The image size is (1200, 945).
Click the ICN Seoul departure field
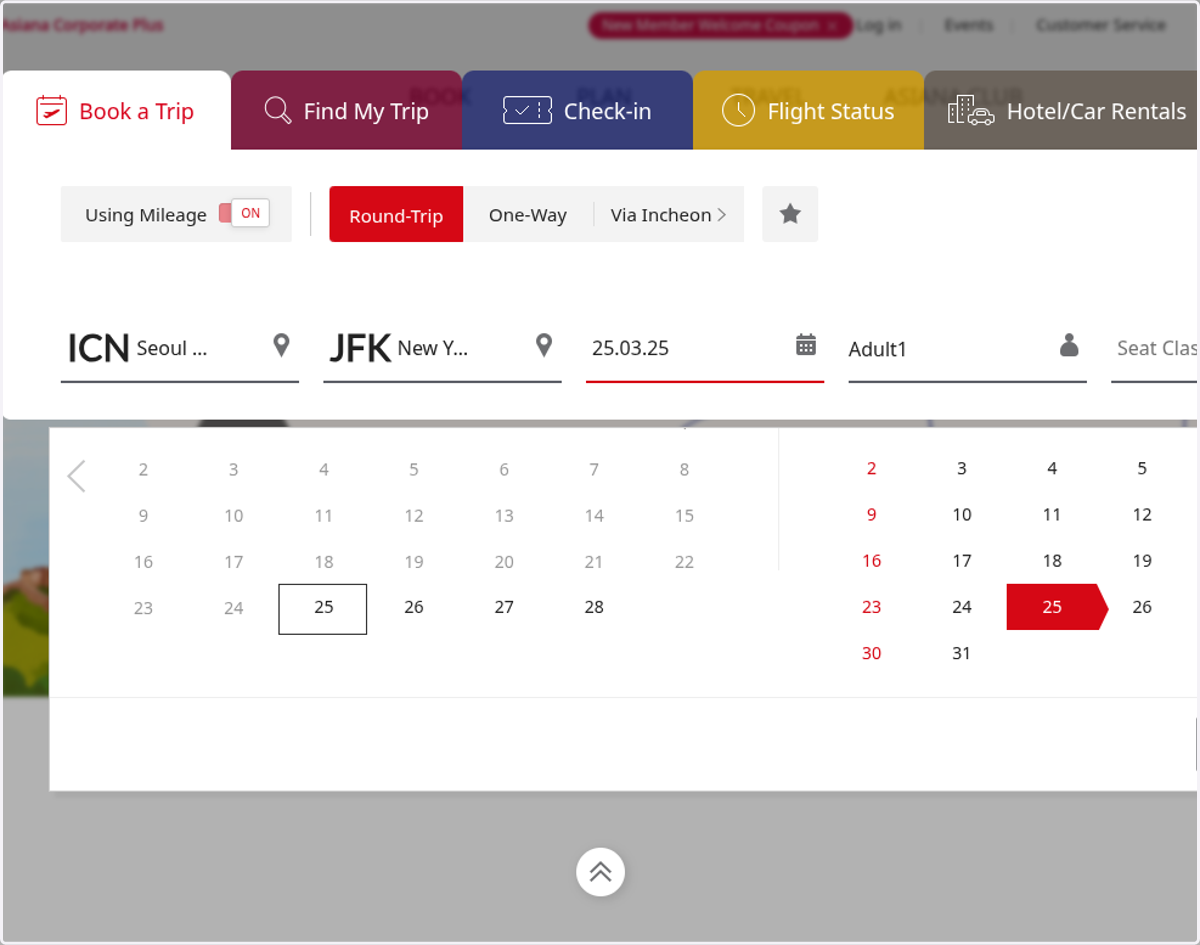coord(180,348)
